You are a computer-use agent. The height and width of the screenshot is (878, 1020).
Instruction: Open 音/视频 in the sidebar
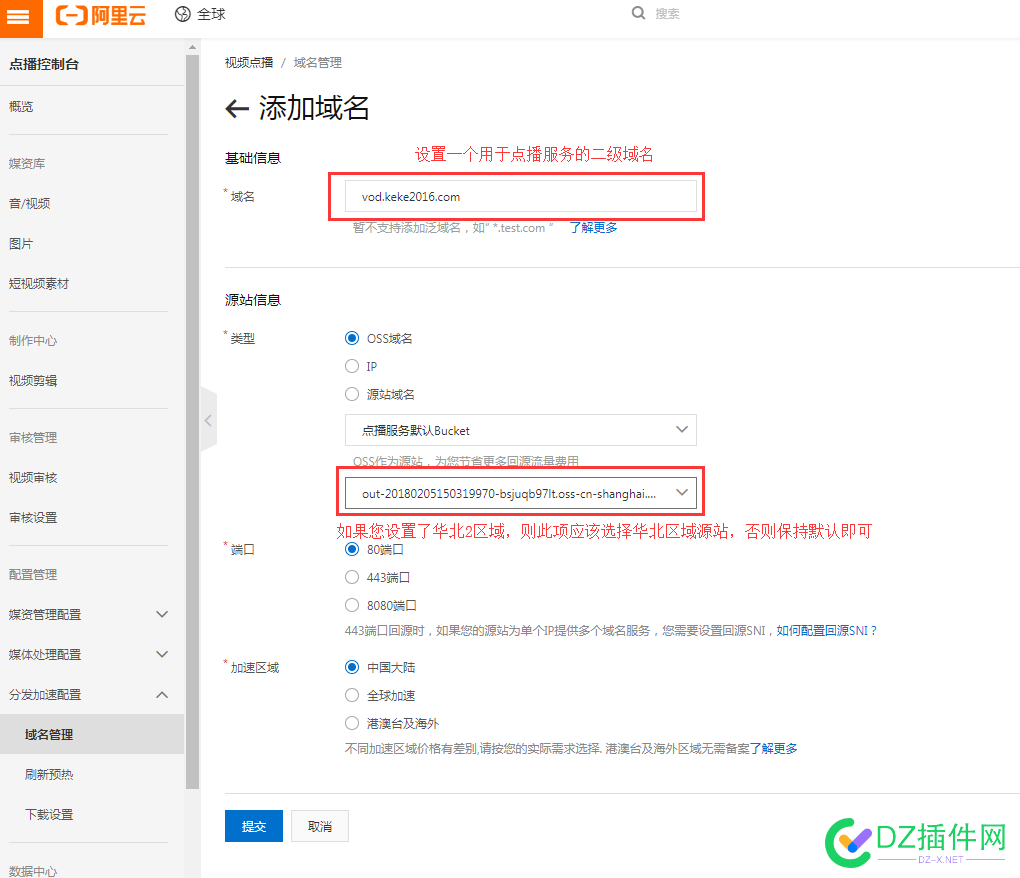click(29, 204)
